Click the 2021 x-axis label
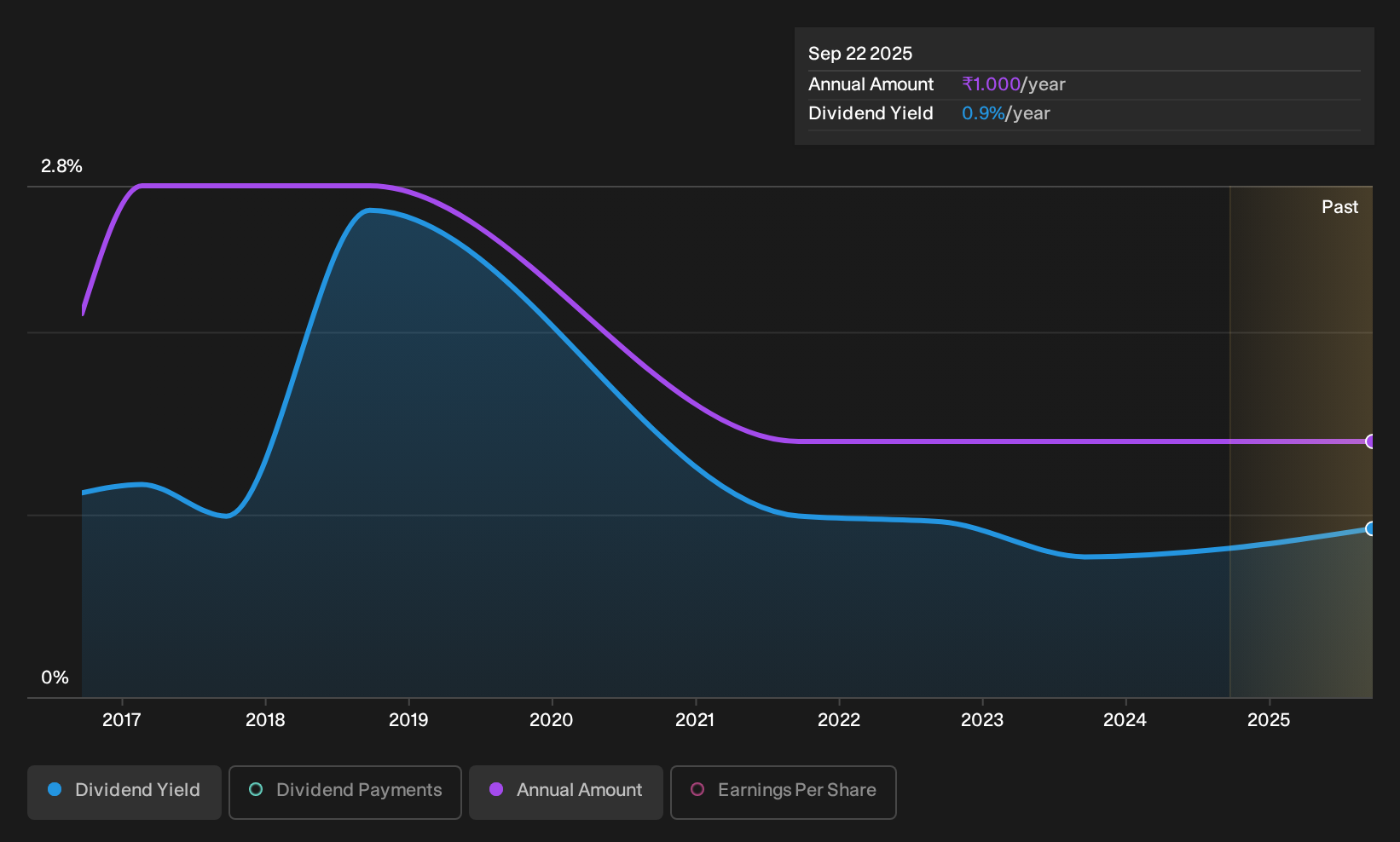 pyautogui.click(x=695, y=720)
